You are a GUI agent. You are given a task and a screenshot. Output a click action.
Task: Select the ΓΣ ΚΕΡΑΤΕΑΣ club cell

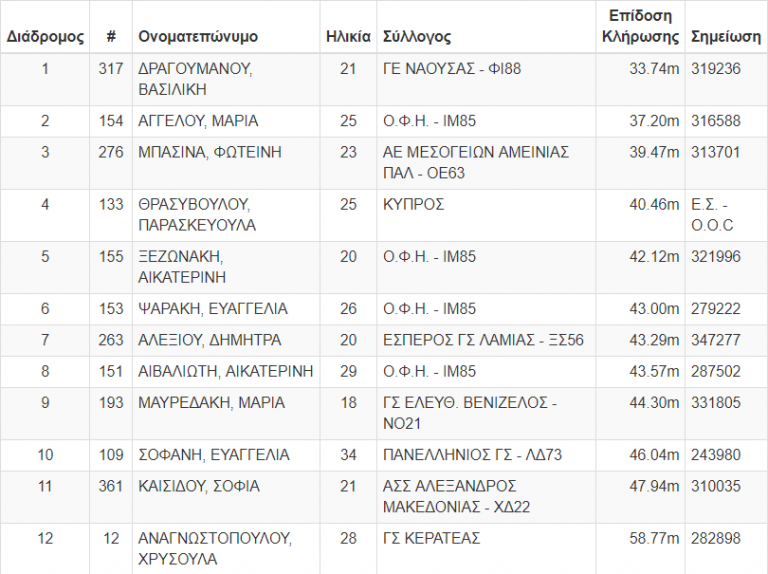point(432,539)
